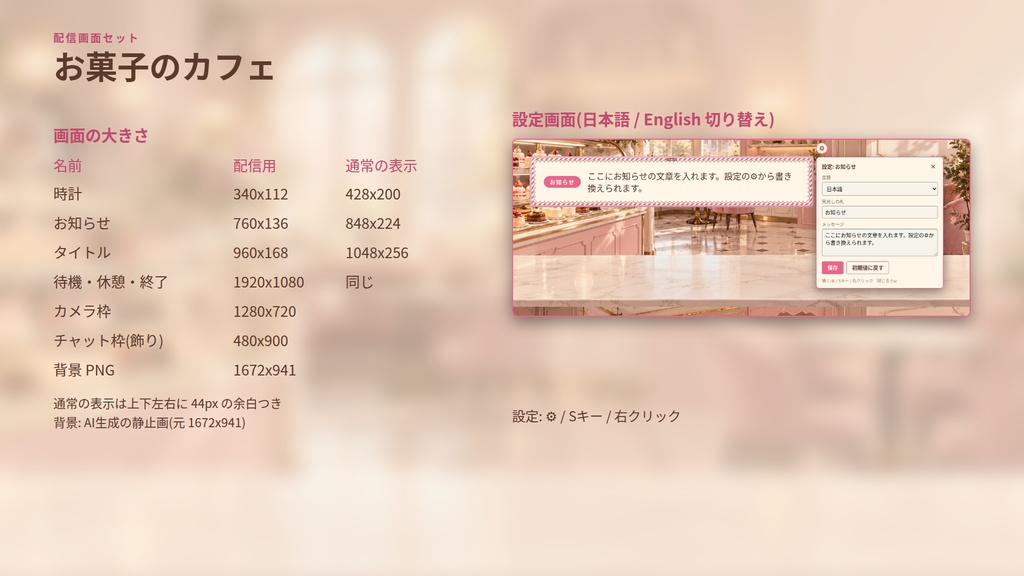Click the 設定画面(日本語 / English 切り替え) heading

point(643,120)
